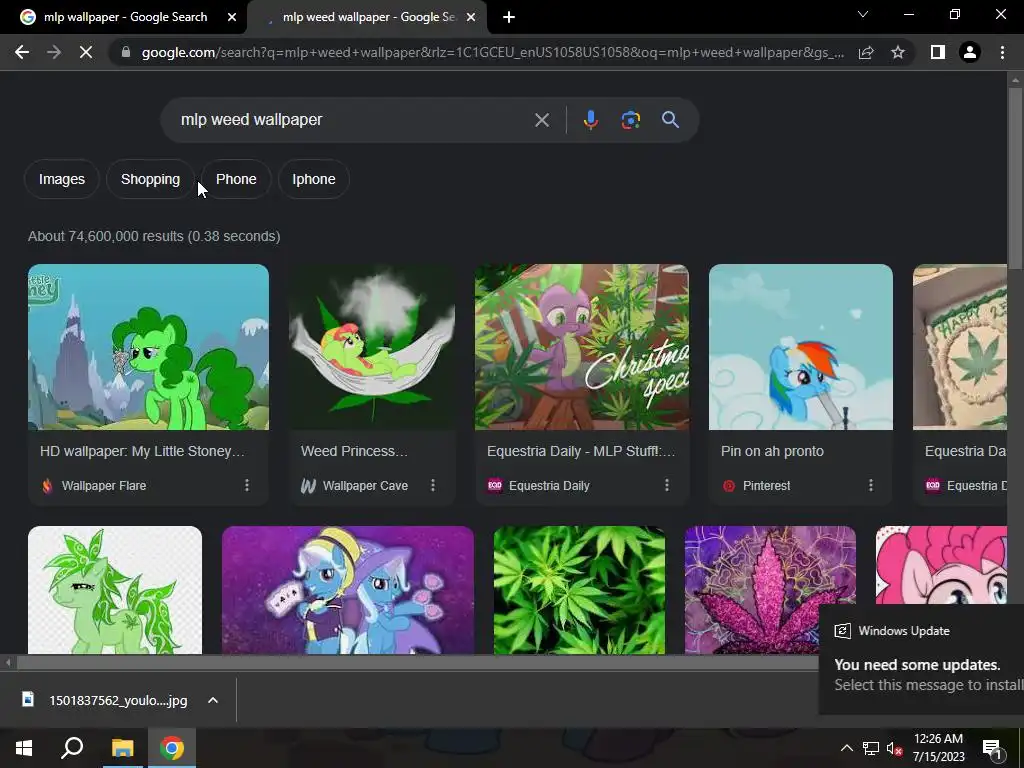Apply the Phone filter chip
Screen dimensions: 1024x768
click(x=236, y=179)
